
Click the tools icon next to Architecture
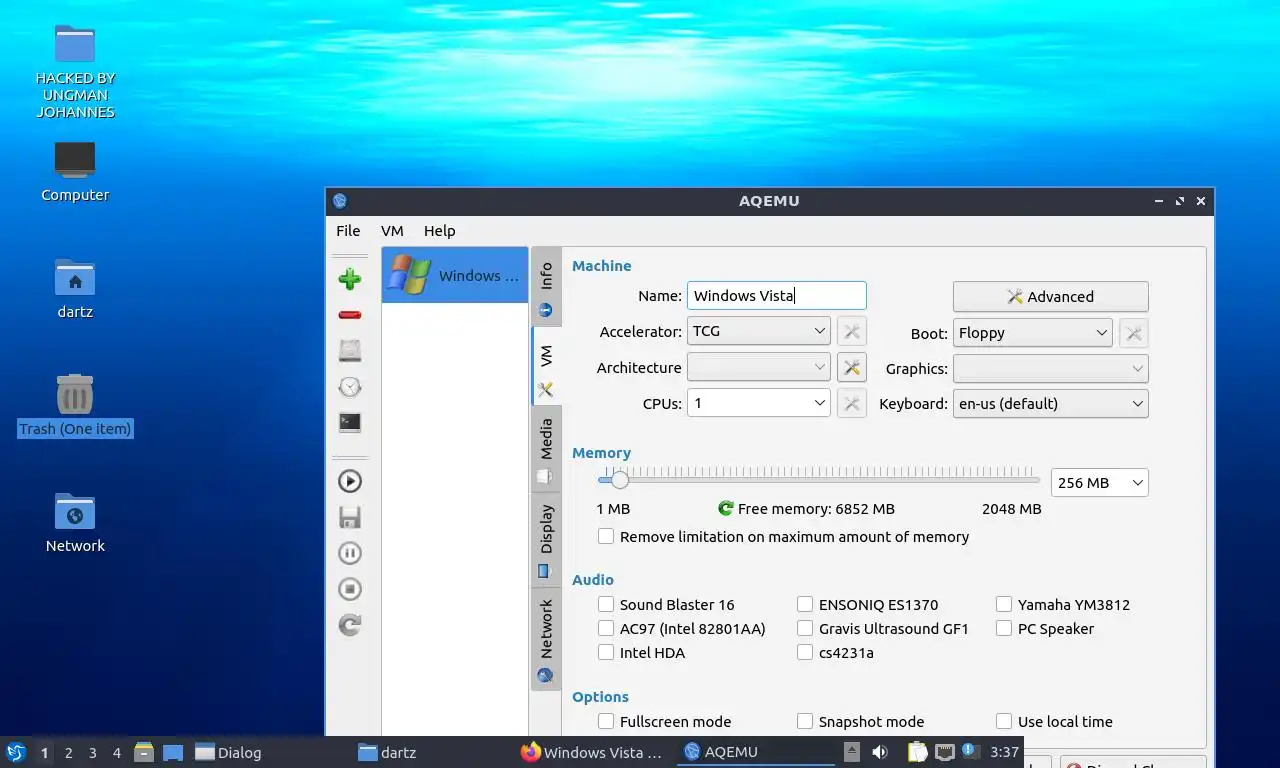click(x=851, y=368)
